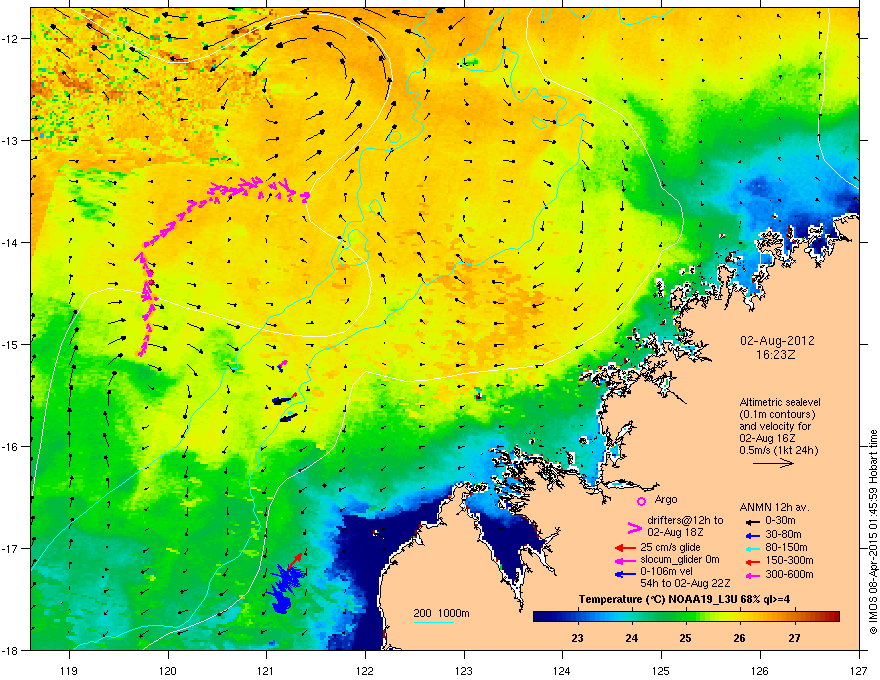Image resolution: width=880 pixels, height=680 pixels.
Task: Click longitude label 127 on bottom axis
Action: pos(859,670)
